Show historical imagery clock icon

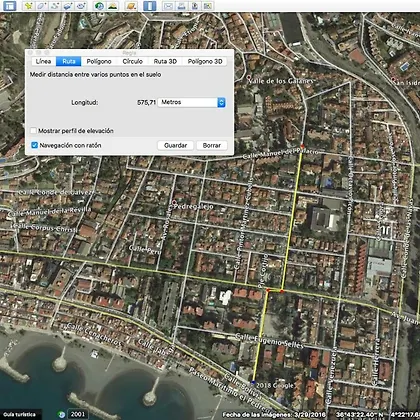[99, 6]
